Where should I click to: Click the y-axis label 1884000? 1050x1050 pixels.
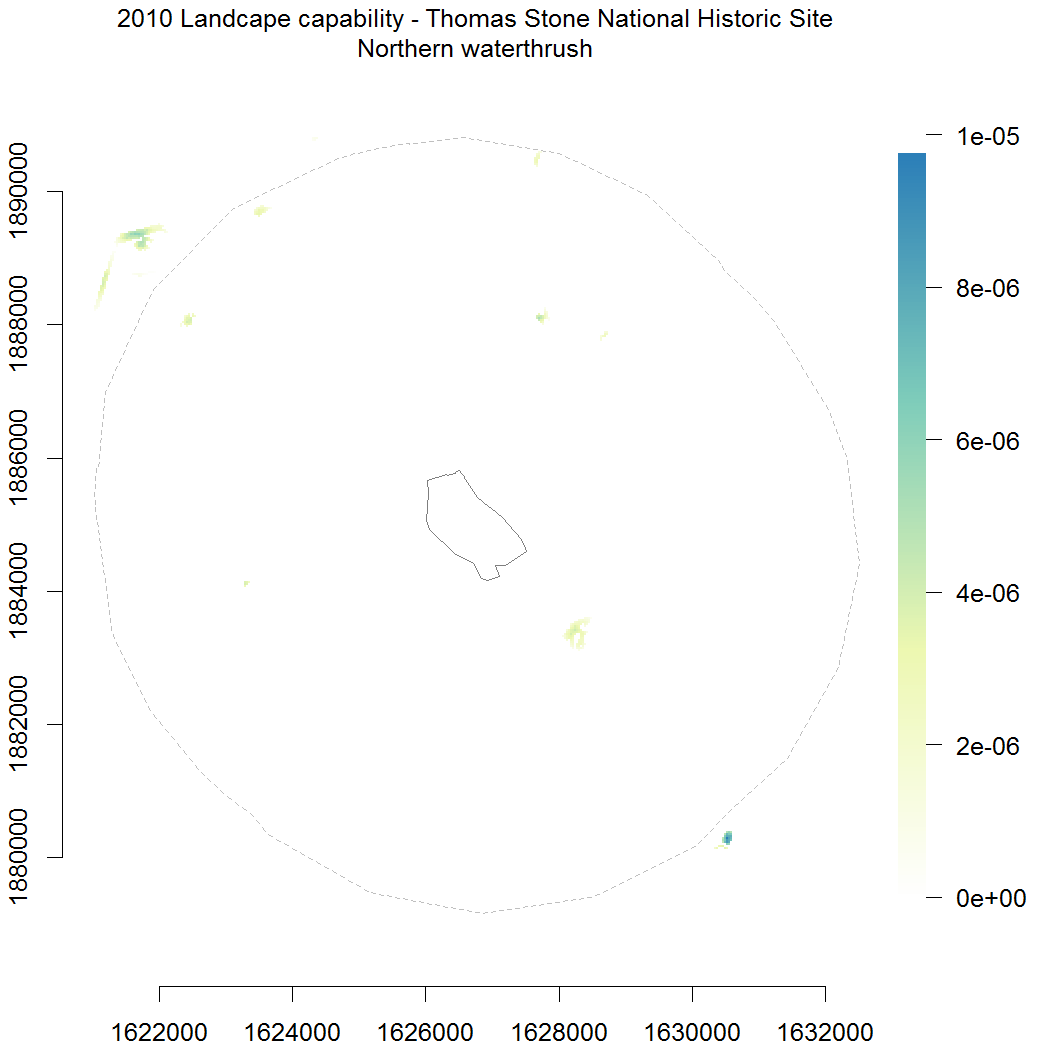(18, 591)
